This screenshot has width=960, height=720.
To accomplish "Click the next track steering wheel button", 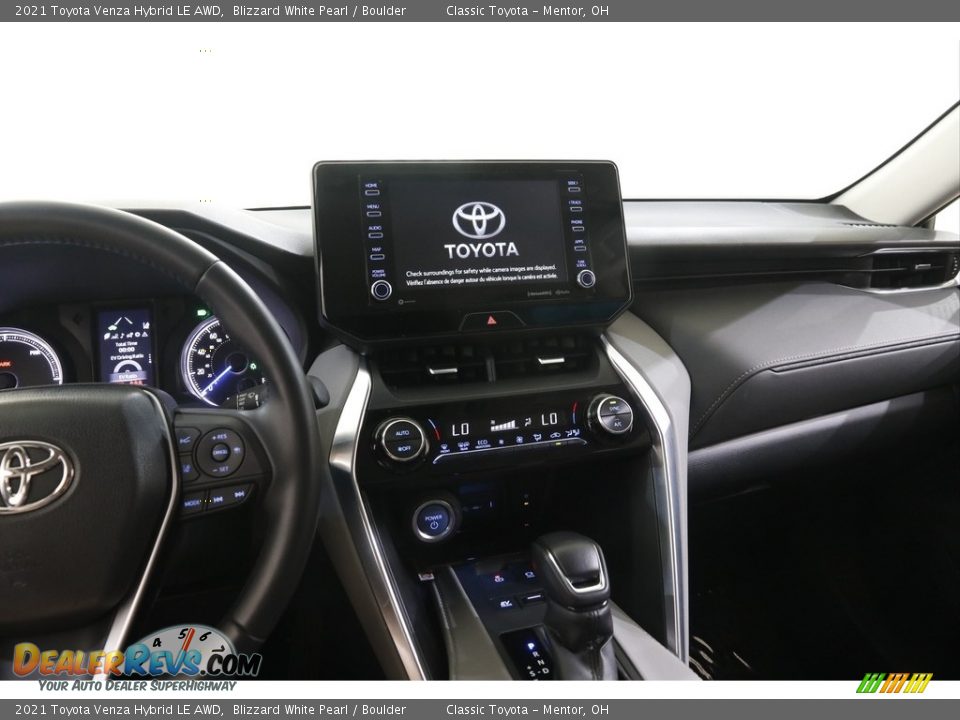I will click(x=239, y=494).
